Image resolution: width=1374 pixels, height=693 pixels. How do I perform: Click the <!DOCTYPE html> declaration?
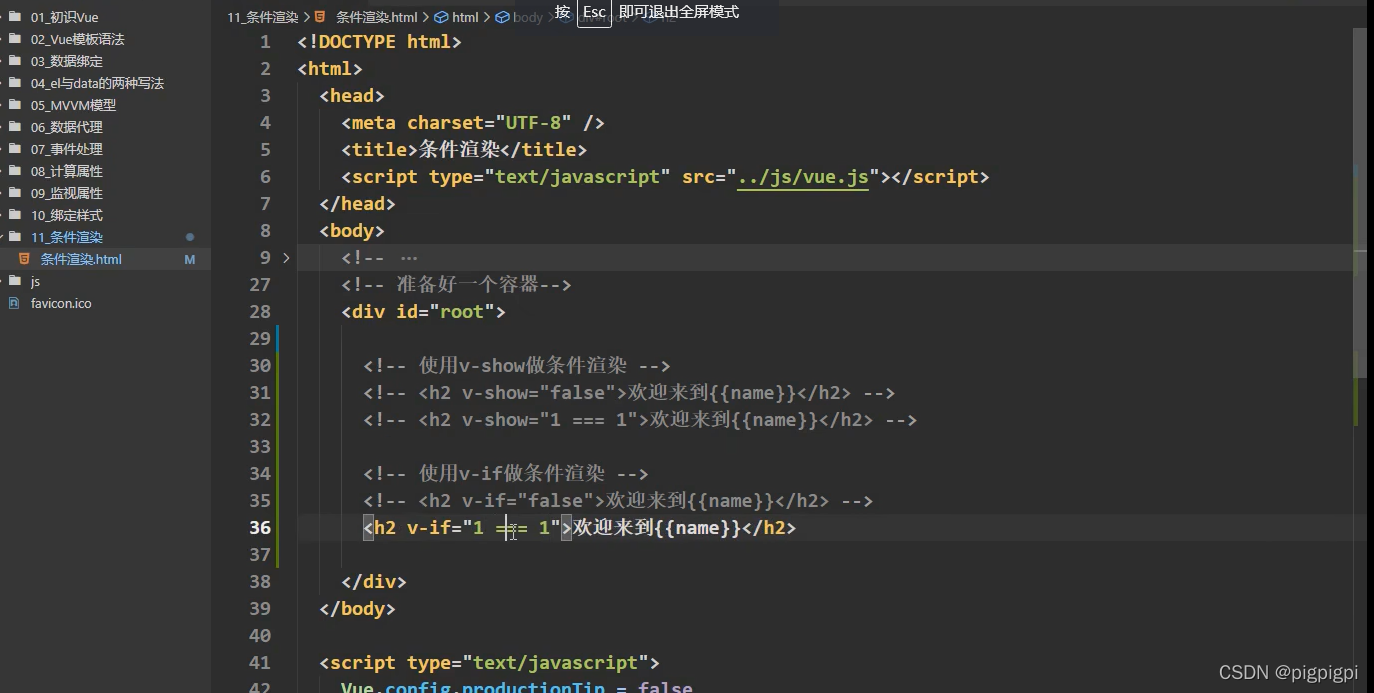379,41
